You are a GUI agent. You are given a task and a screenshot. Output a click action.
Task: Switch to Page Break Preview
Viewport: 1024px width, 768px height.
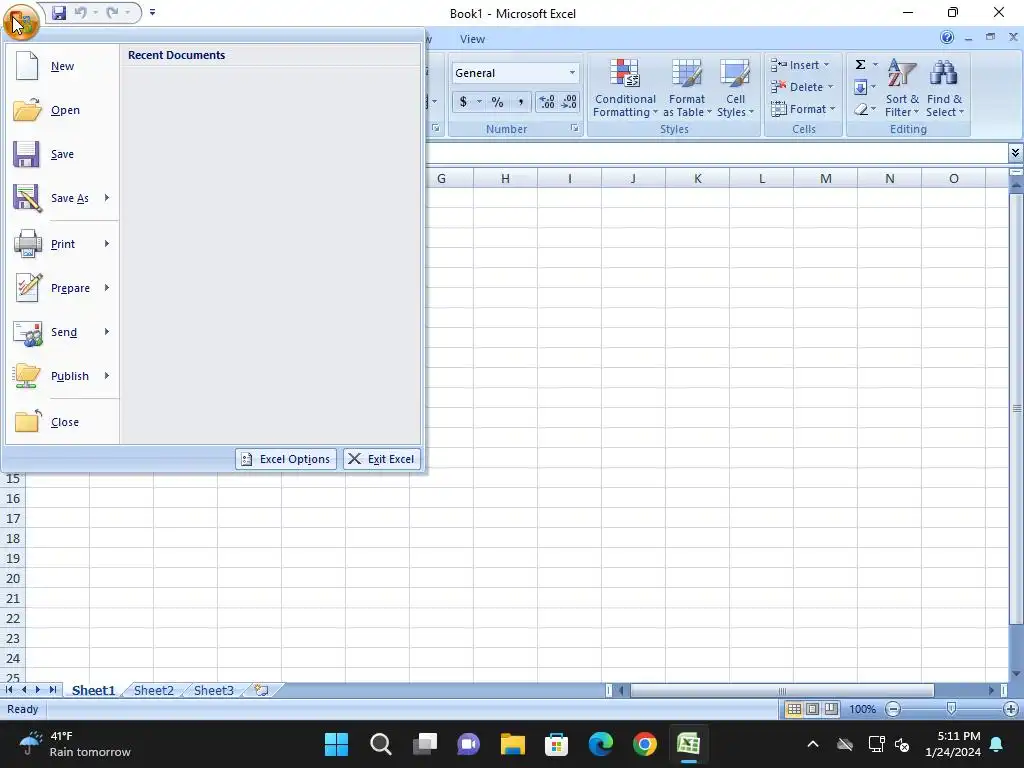(831, 709)
